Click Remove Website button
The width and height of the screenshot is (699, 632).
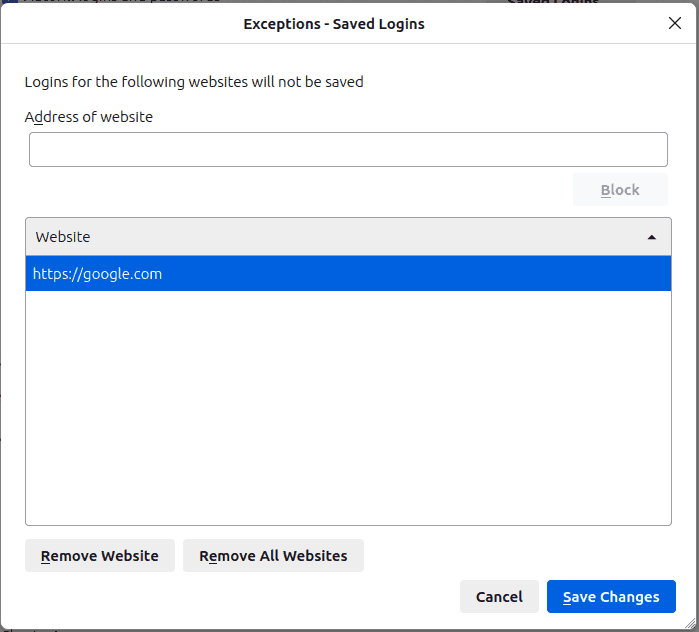(x=100, y=556)
